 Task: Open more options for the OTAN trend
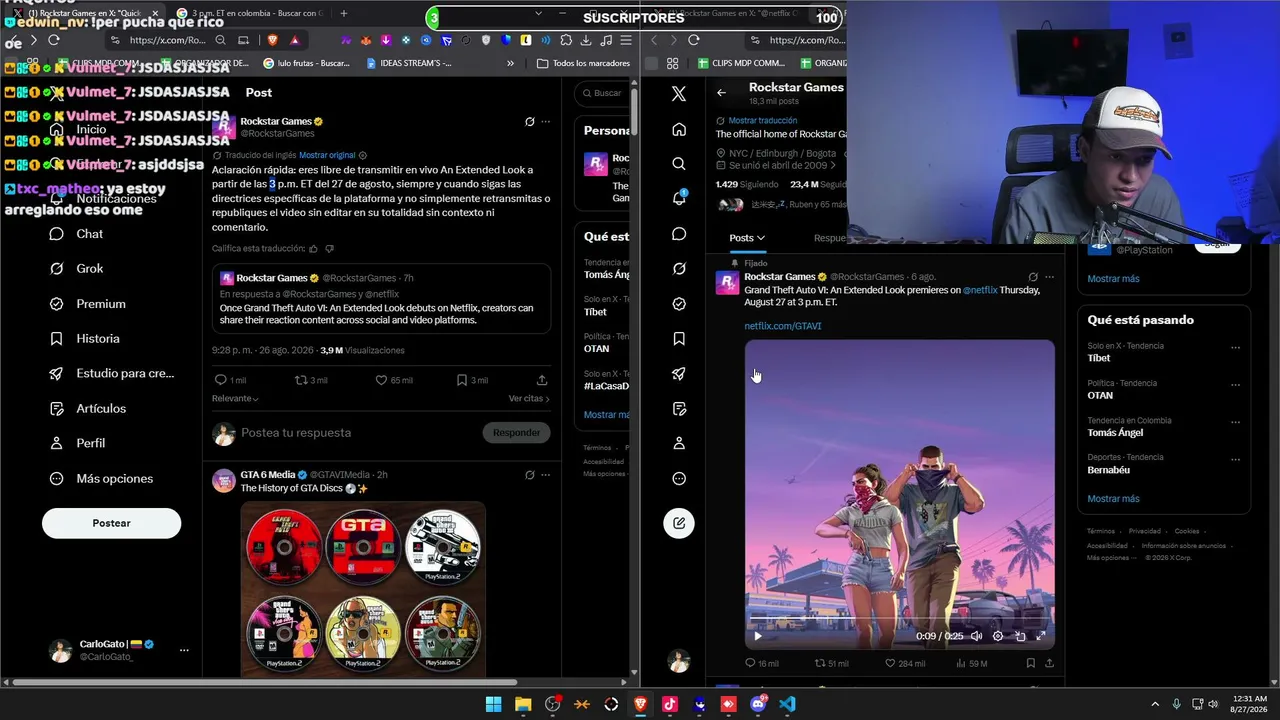pos(1235,386)
